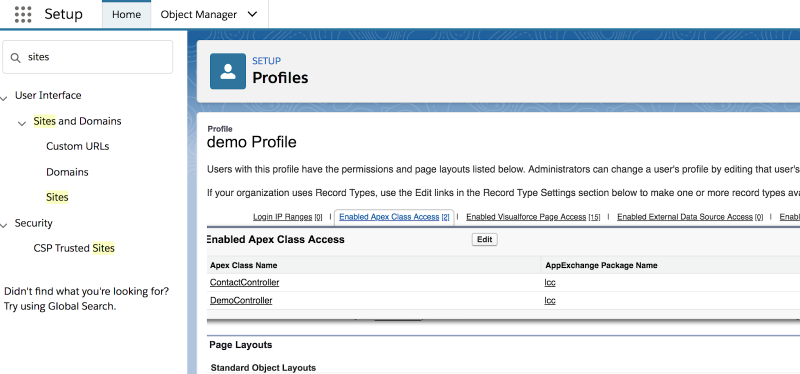Click the Page Layouts section heading
The height and width of the screenshot is (374, 800).
[241, 345]
